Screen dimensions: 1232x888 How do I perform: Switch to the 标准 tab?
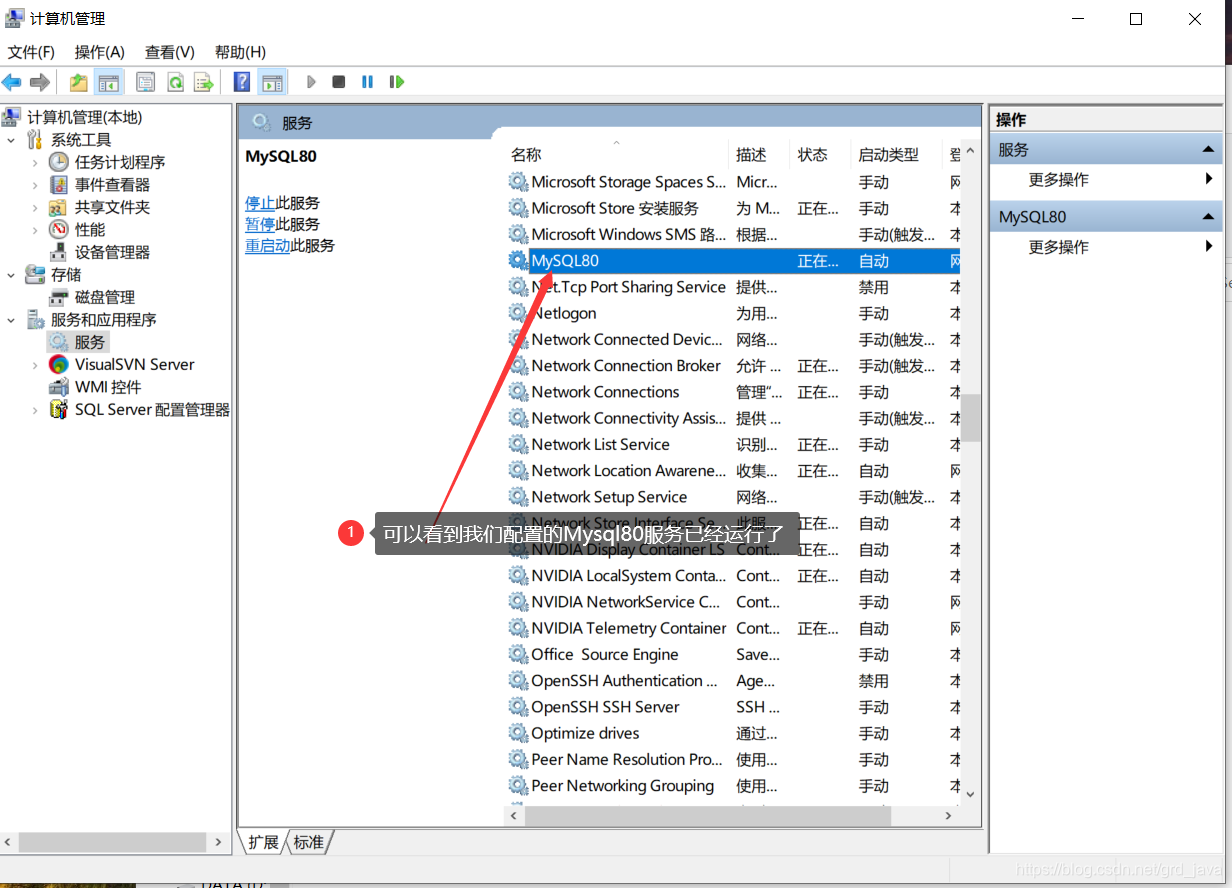[309, 843]
